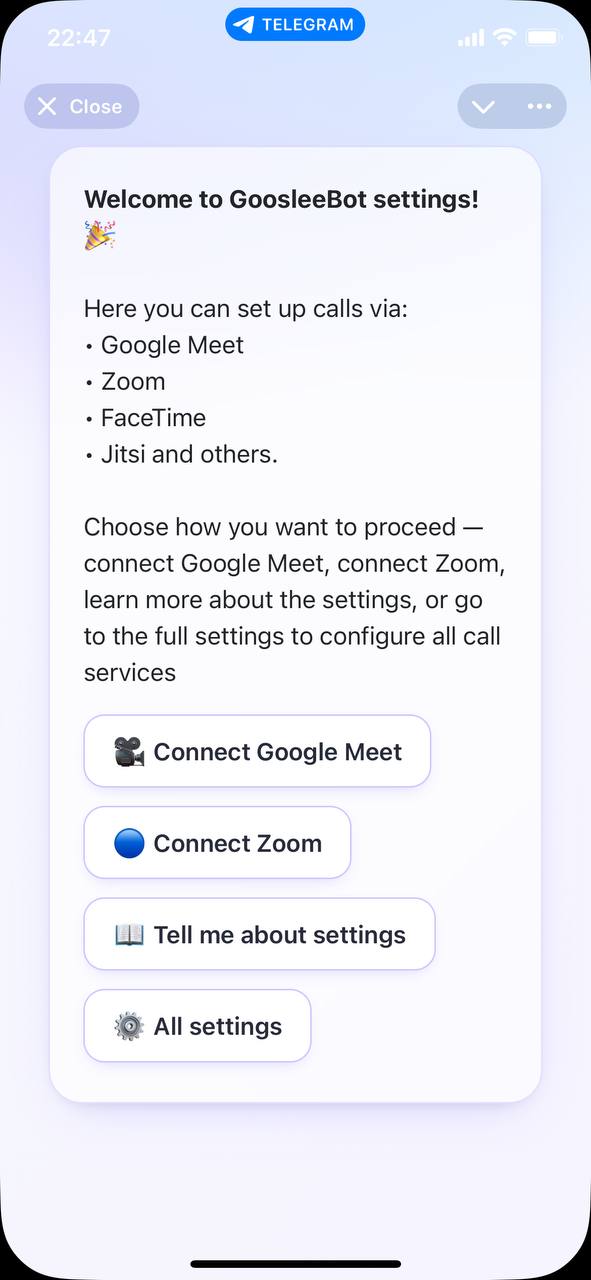Go to All settings
Image resolution: width=591 pixels, height=1280 pixels.
[x=197, y=1026]
